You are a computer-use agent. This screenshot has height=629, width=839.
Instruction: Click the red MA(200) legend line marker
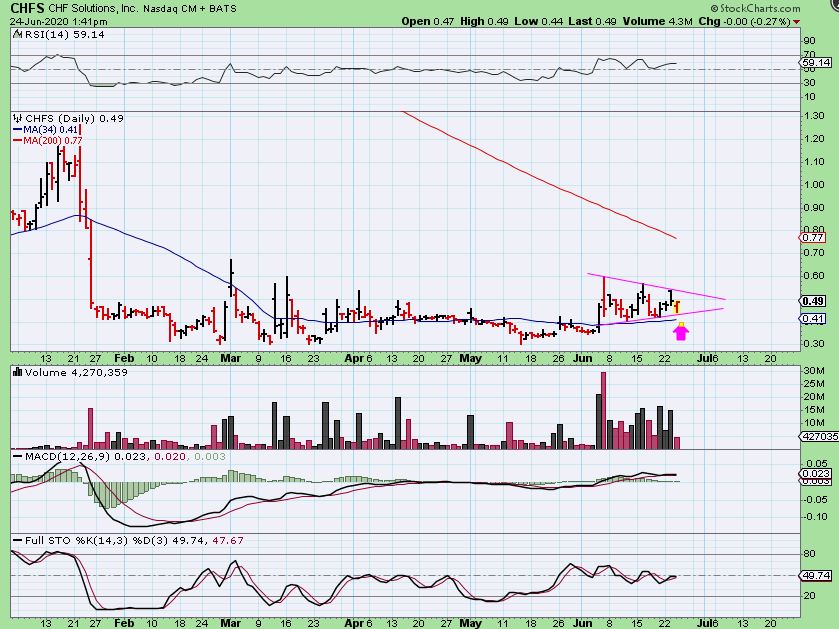click(14, 141)
